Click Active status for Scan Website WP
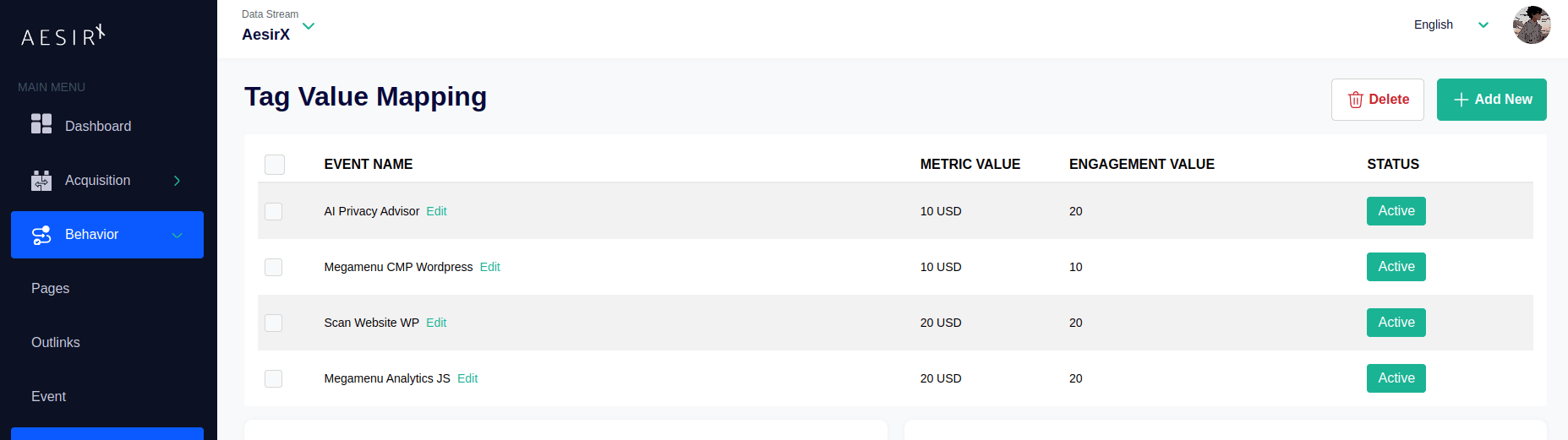The width and height of the screenshot is (1568, 440). (x=1396, y=323)
